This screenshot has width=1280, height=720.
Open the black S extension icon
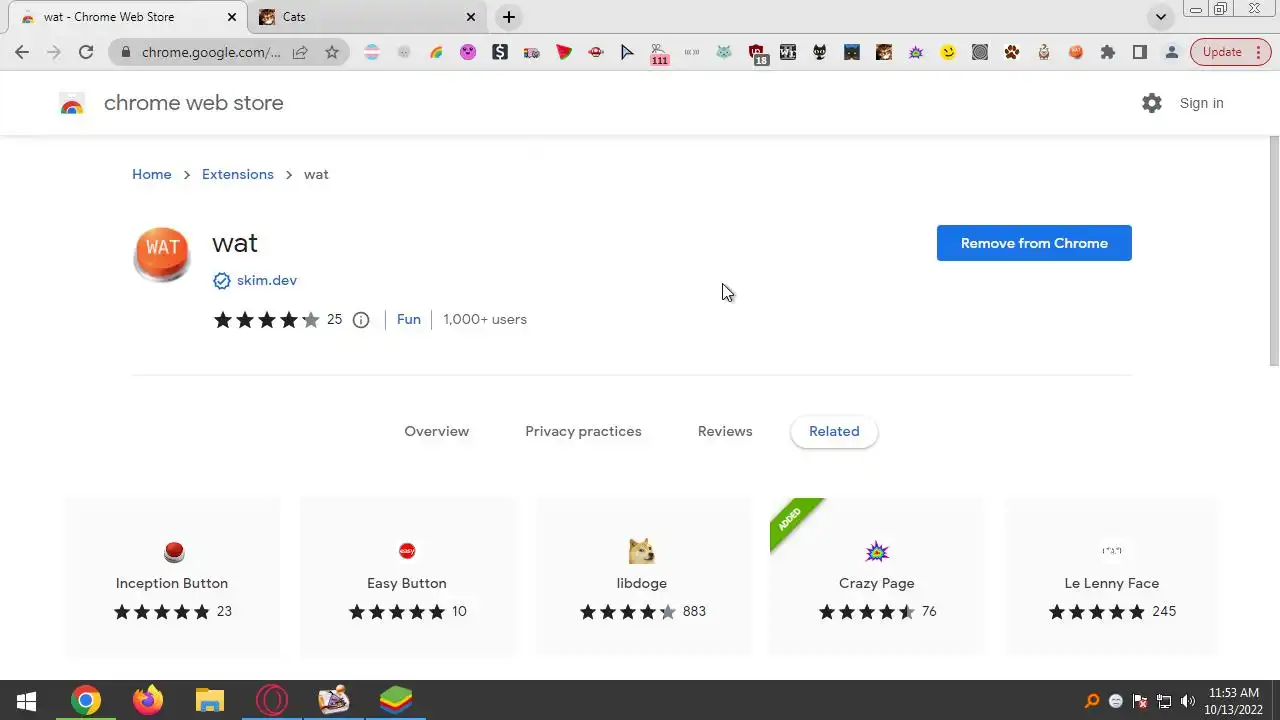click(500, 52)
